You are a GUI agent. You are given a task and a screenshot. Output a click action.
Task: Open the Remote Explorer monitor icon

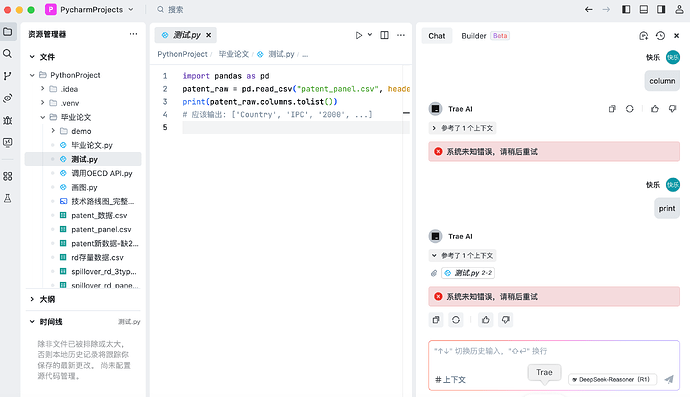pos(7,142)
